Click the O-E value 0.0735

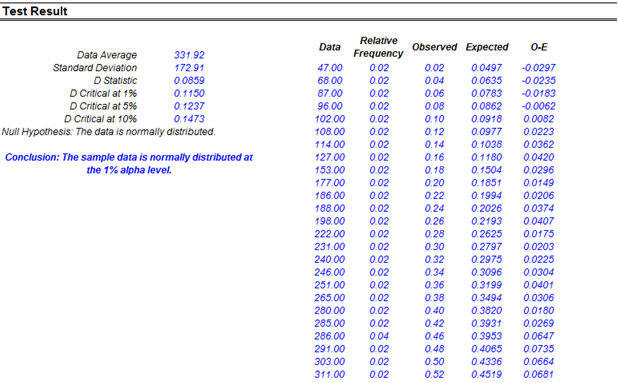(539, 349)
